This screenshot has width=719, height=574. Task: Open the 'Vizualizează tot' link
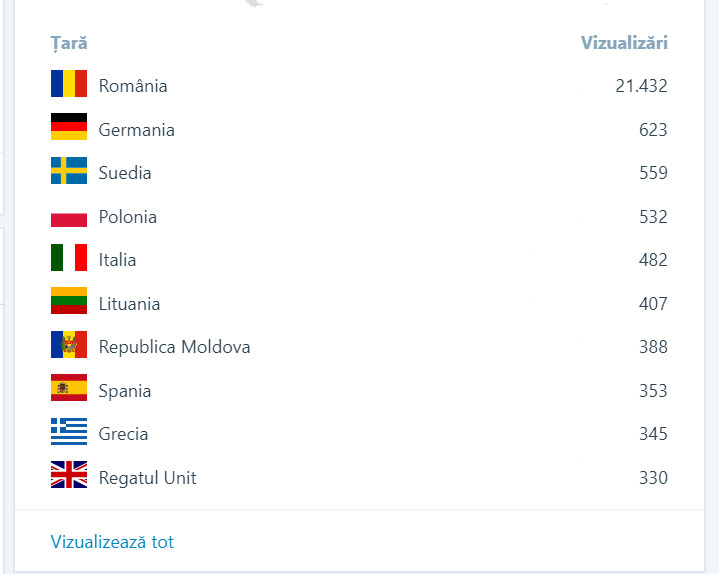(112, 542)
